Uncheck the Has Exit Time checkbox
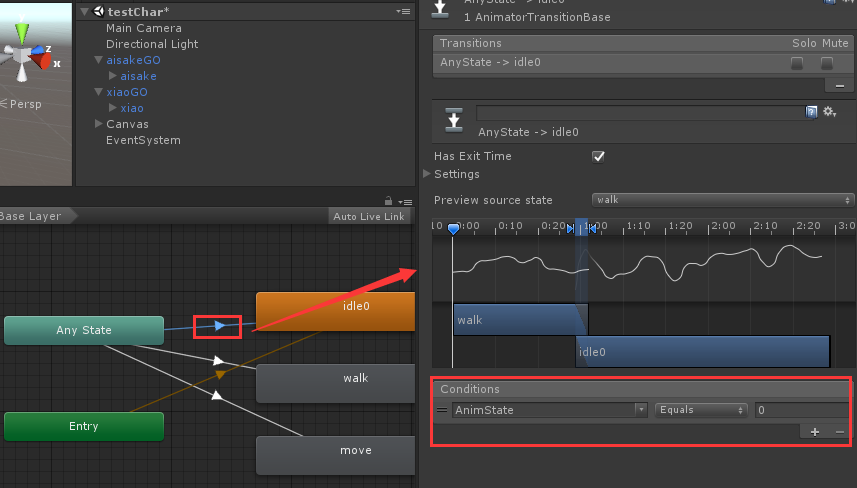This screenshot has height=488, width=857. [x=598, y=156]
